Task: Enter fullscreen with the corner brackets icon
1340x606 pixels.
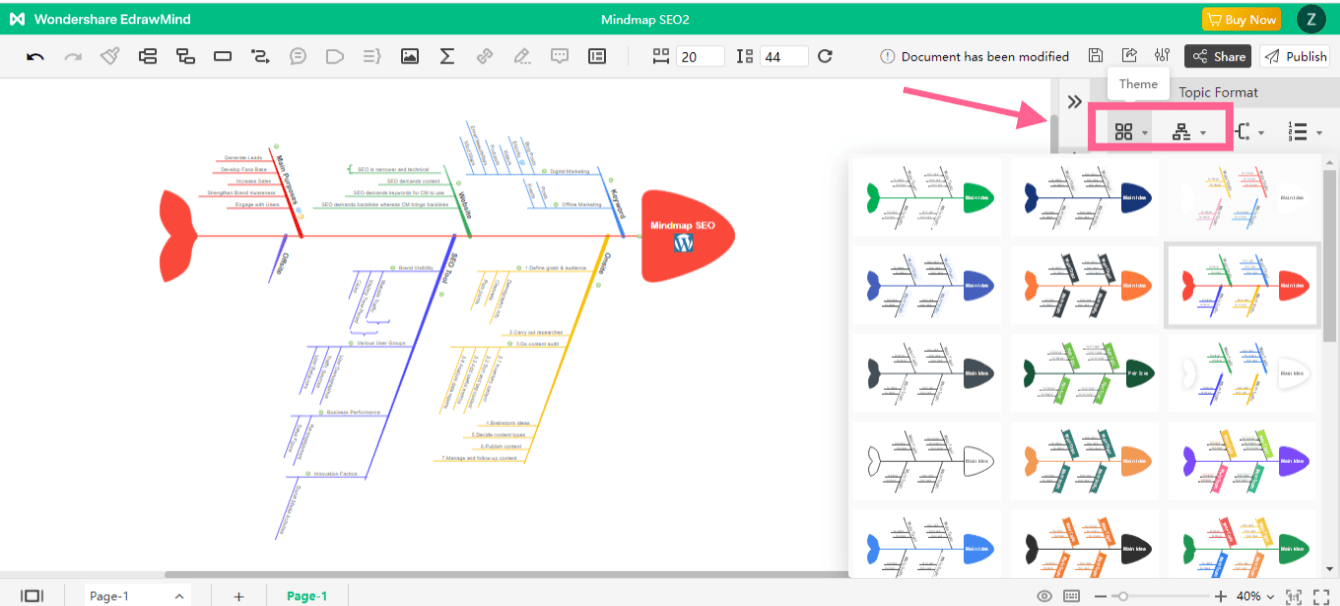Action: 1320,596
